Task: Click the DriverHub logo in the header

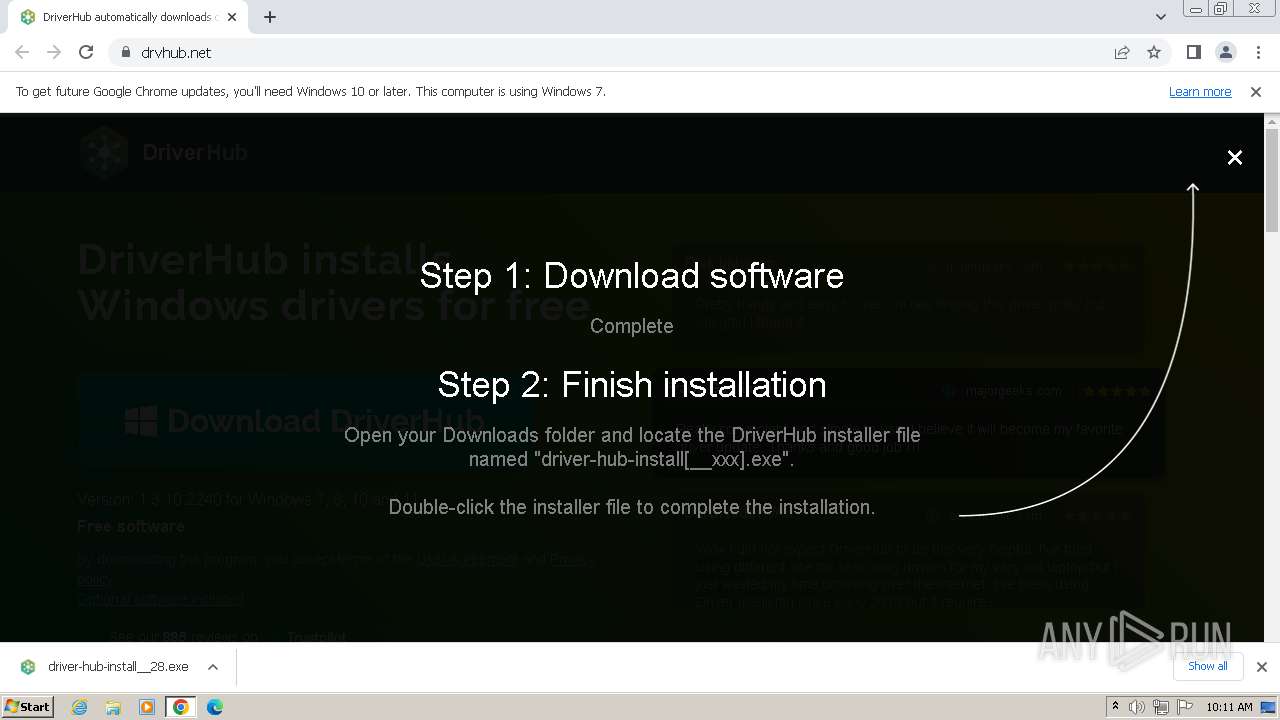Action: click(x=164, y=152)
